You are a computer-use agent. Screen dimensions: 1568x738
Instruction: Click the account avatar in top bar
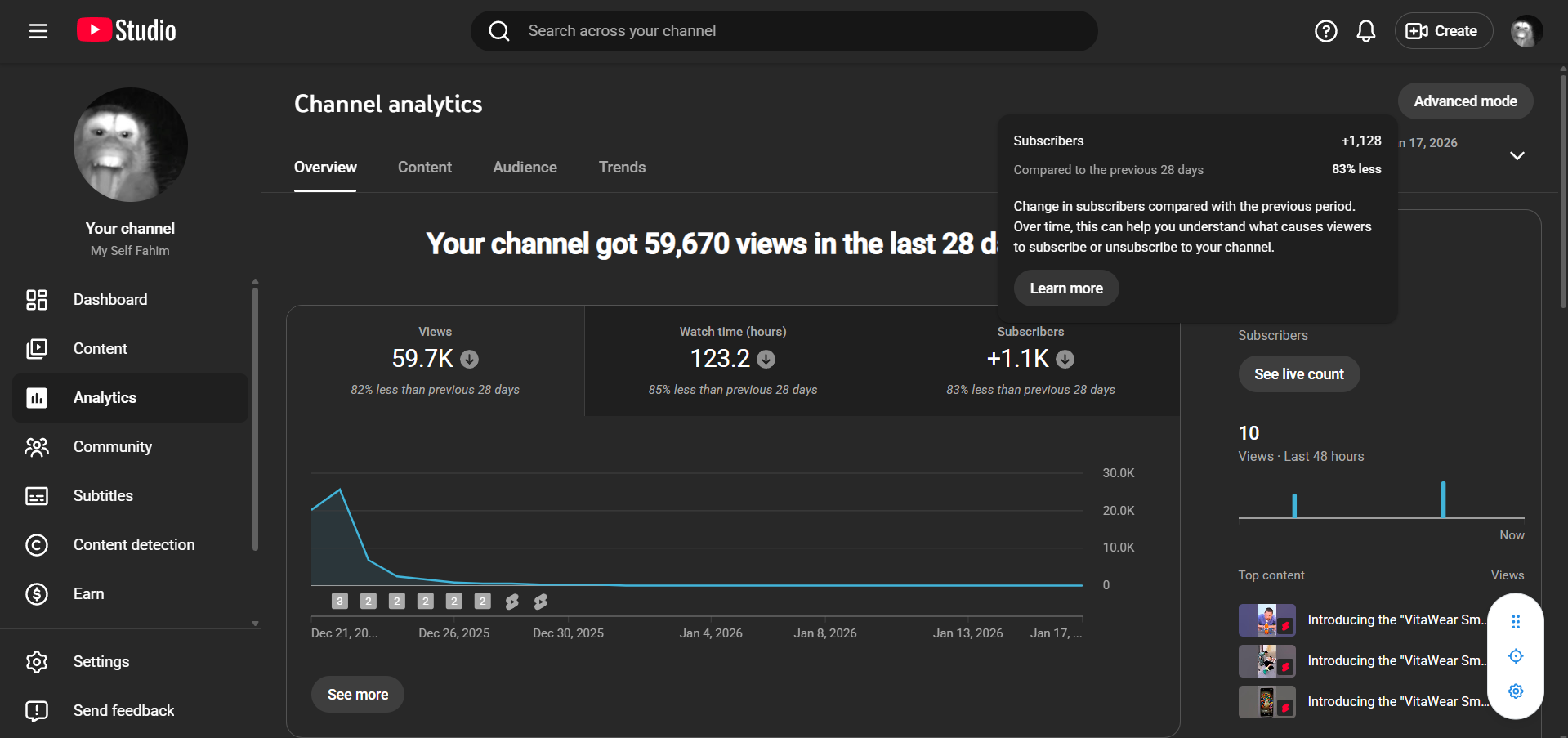(1525, 31)
